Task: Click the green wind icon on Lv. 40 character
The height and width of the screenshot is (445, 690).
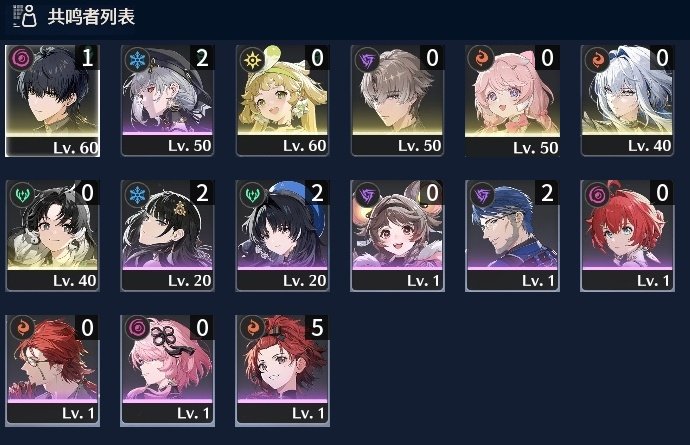Action: click(22, 194)
